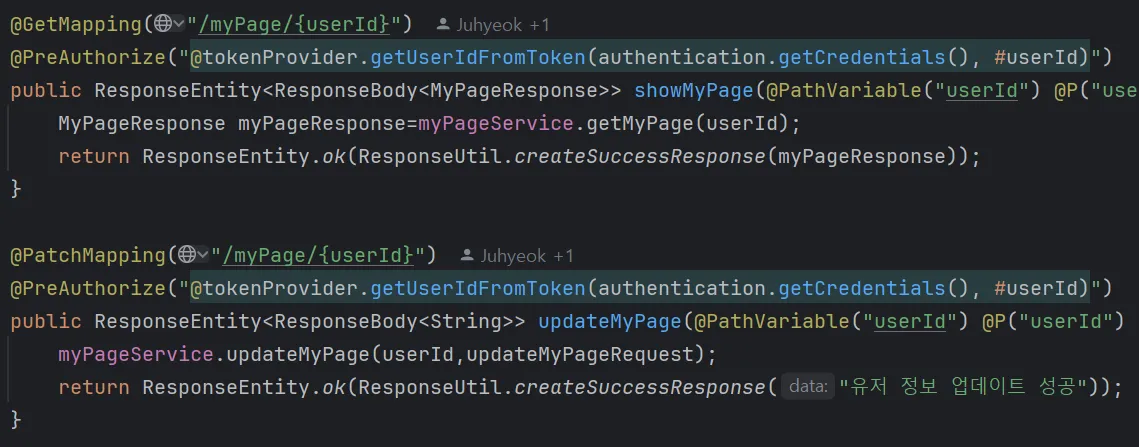
Task: Click the author person icon beside @PatchMapping
Action: point(467,256)
